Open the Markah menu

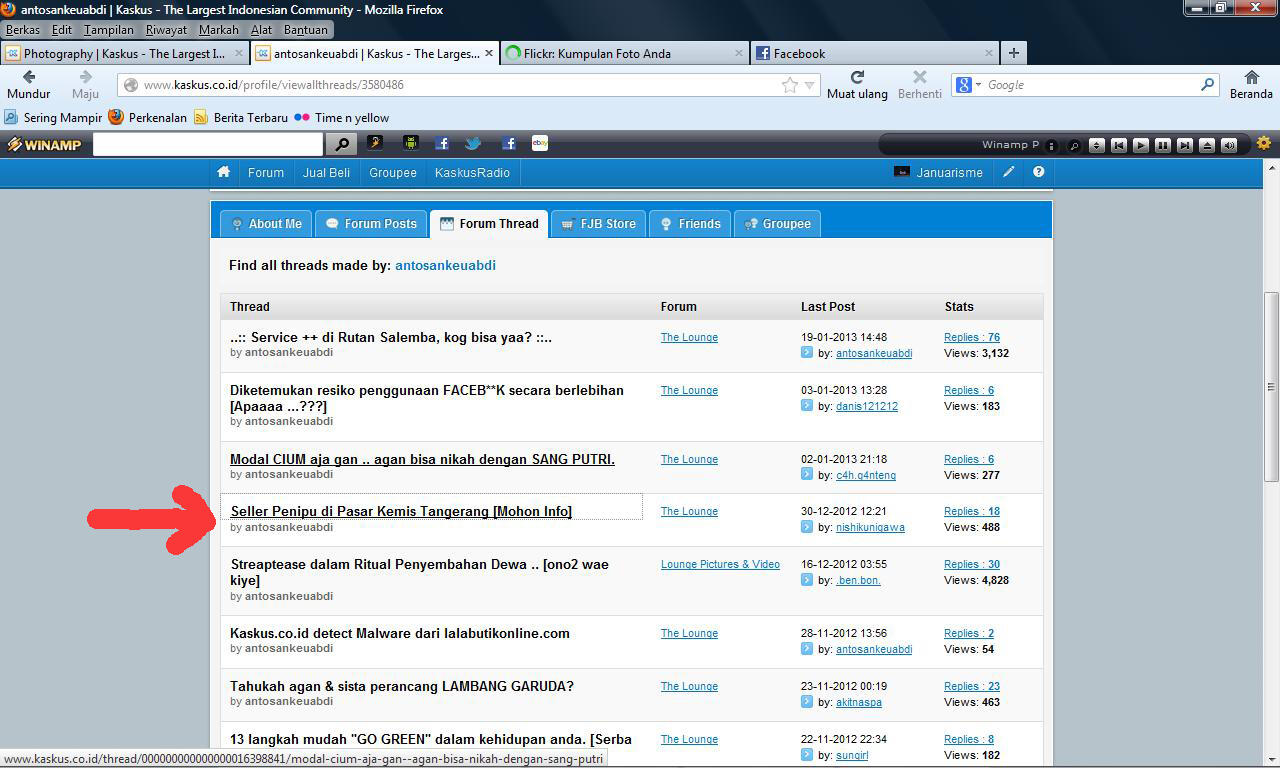[x=218, y=30]
